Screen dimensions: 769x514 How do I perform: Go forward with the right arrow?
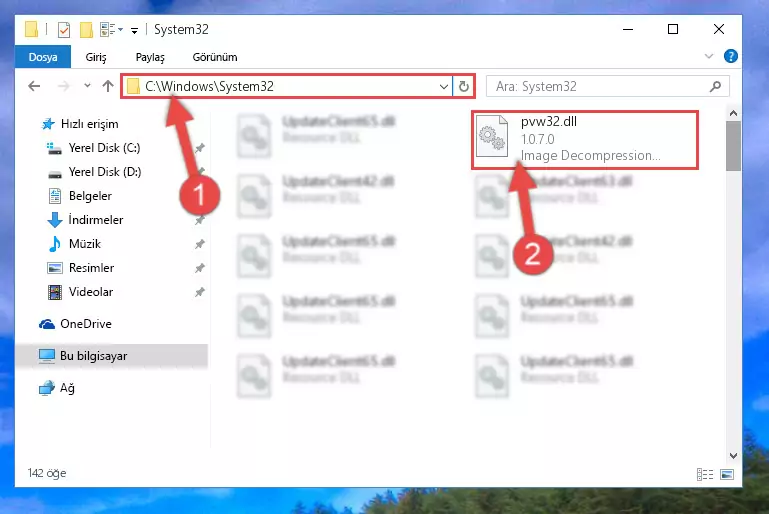tap(63, 86)
